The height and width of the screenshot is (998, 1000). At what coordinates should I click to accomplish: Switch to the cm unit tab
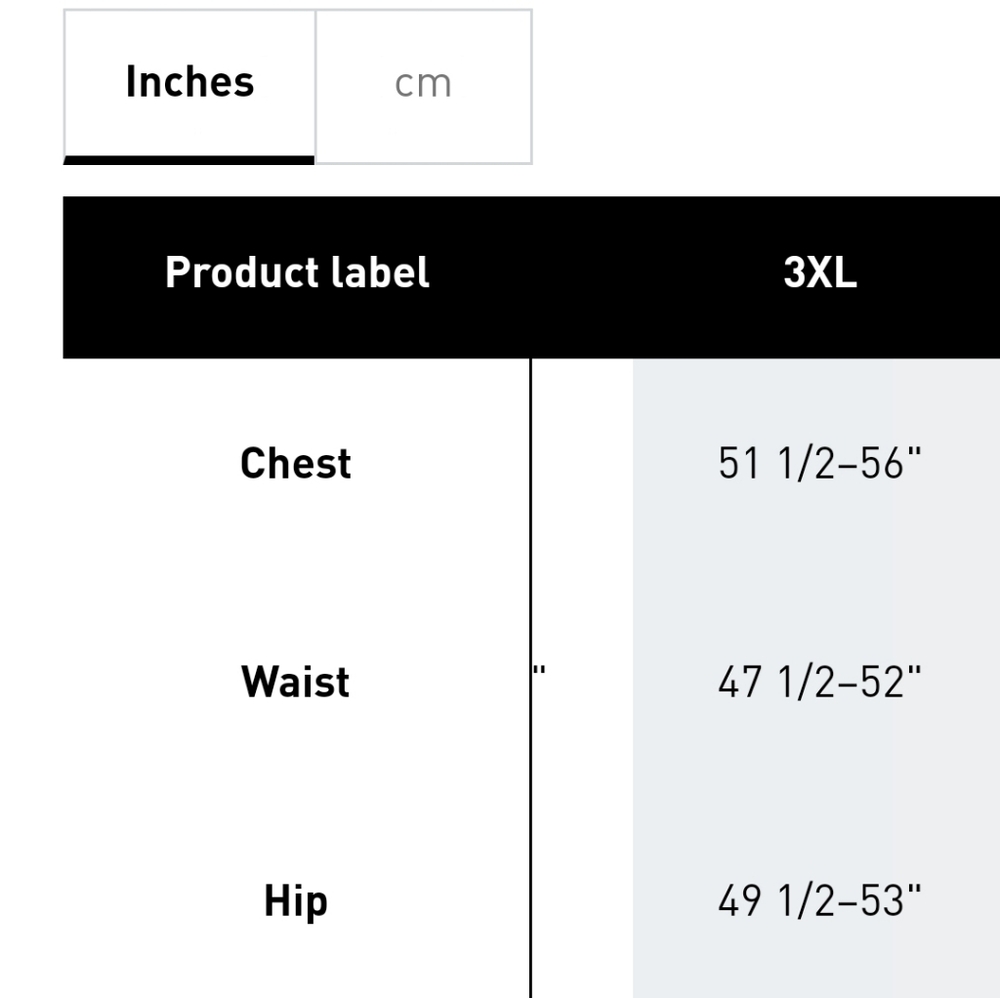[423, 86]
